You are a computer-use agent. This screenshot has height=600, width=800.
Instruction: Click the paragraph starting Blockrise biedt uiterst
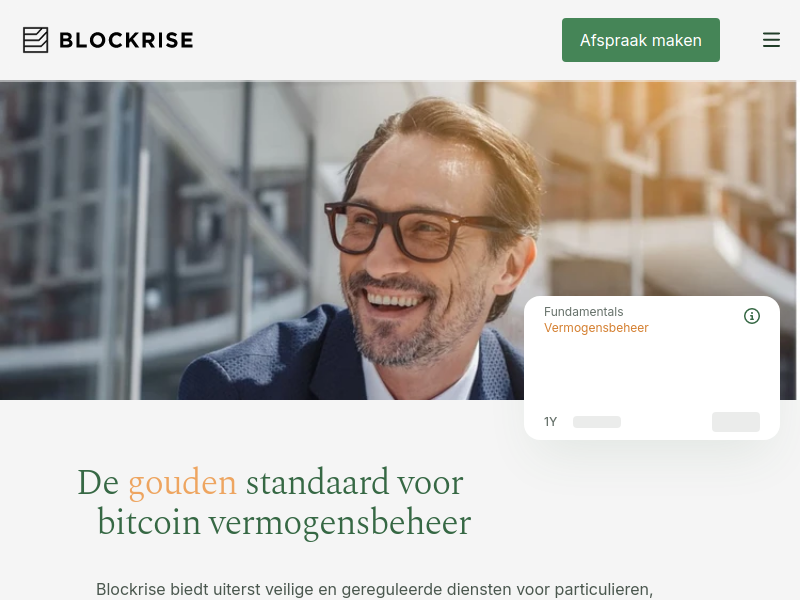(374, 590)
